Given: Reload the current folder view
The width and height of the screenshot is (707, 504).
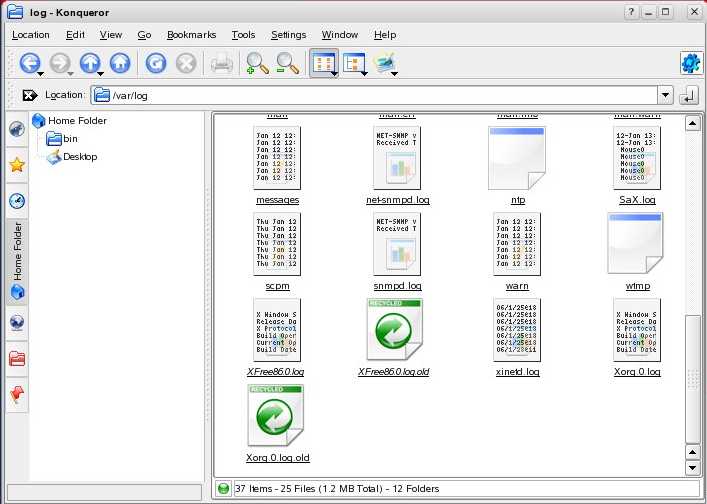Looking at the screenshot, I should pyautogui.click(x=155, y=63).
